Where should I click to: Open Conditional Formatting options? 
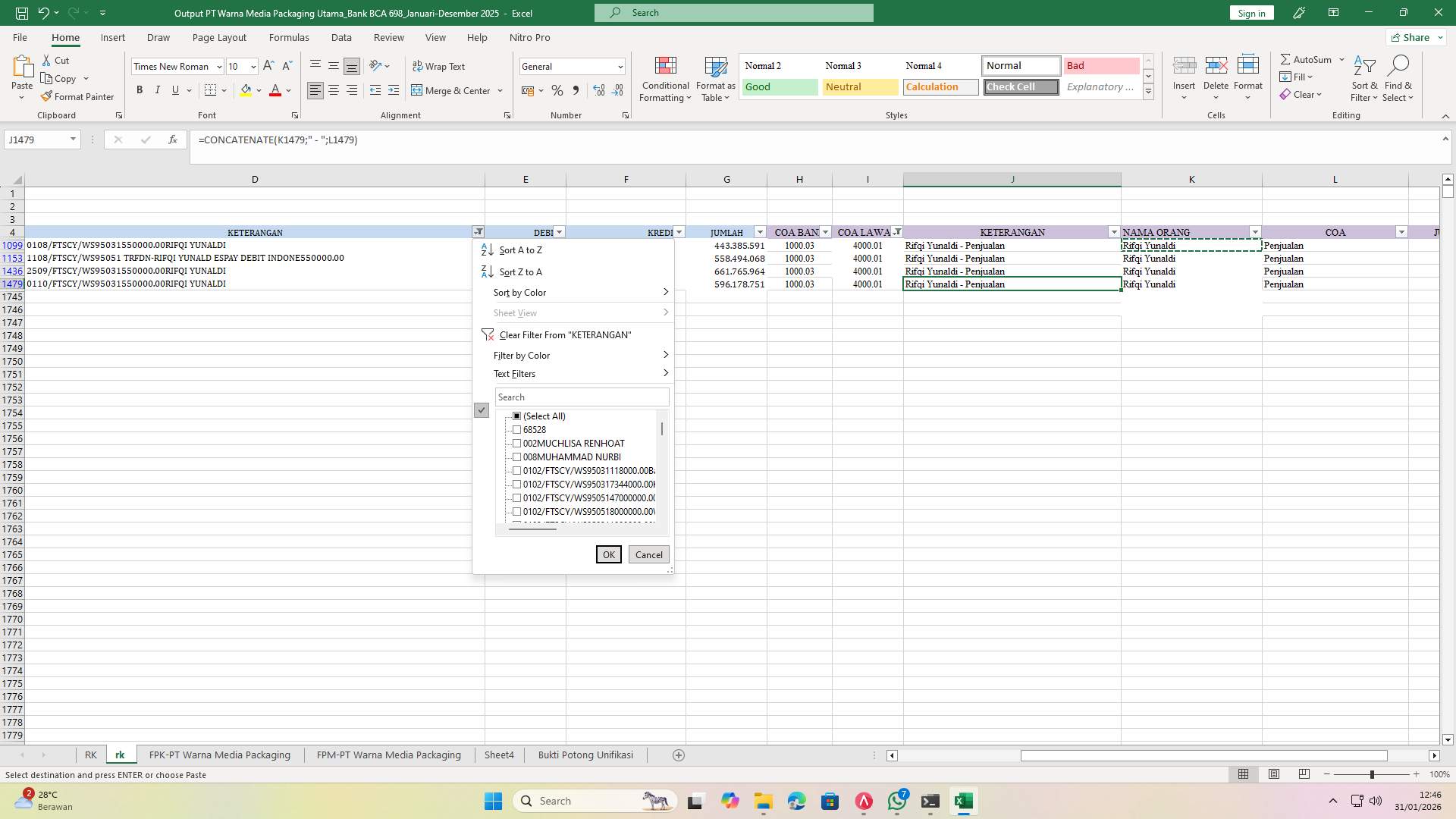(x=665, y=78)
